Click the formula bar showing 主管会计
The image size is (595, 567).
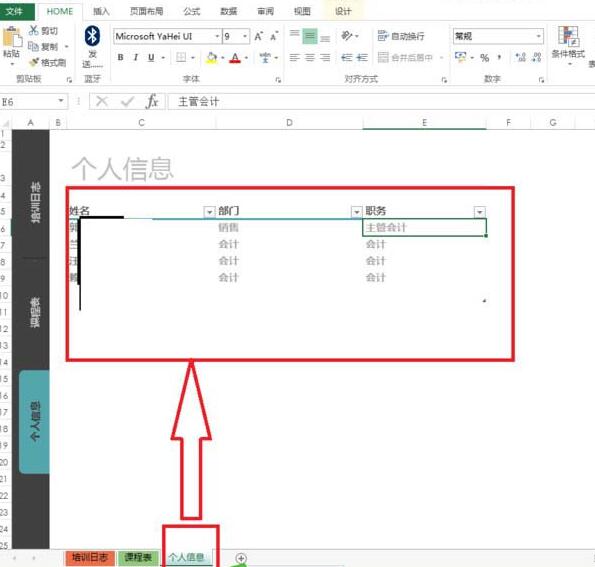[x=381, y=101]
